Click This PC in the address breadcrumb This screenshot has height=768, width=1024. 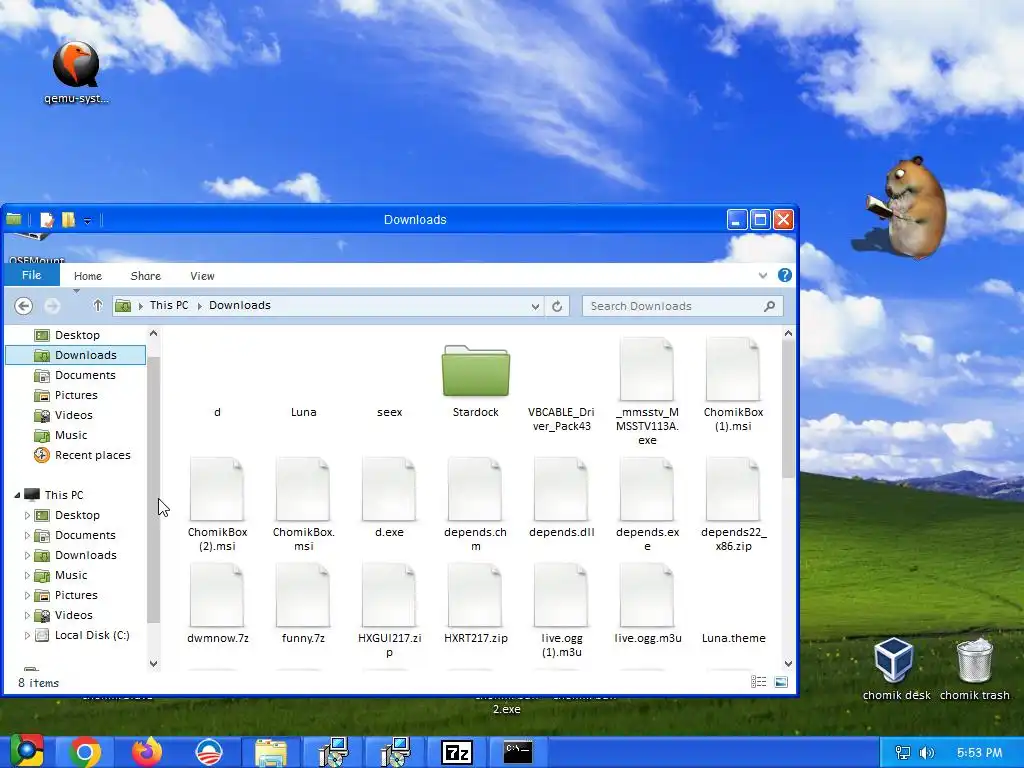[x=168, y=305]
